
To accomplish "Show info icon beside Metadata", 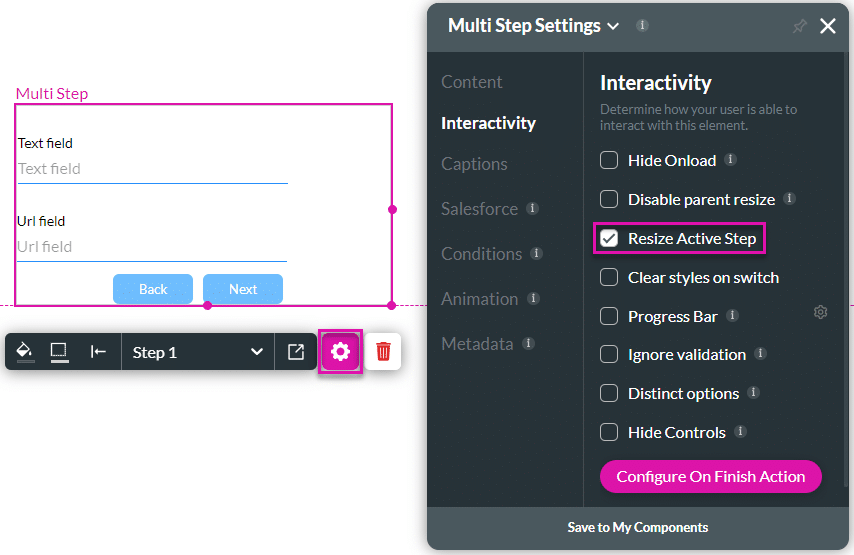I will pyautogui.click(x=528, y=343).
